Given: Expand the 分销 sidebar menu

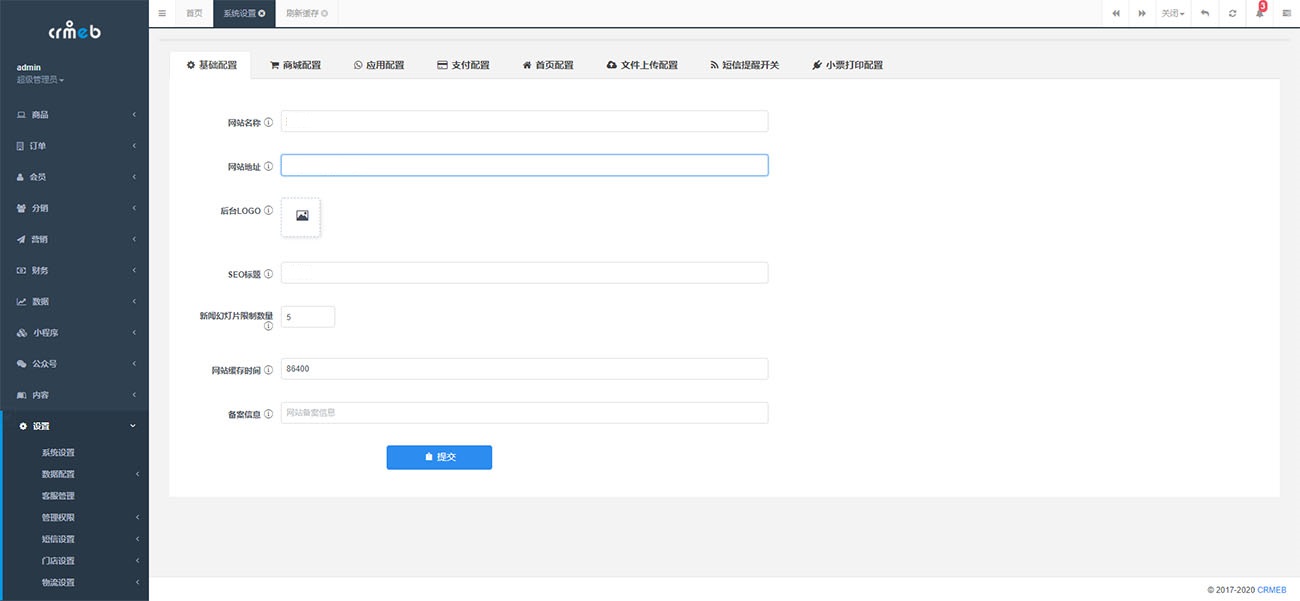Looking at the screenshot, I should click(74, 208).
